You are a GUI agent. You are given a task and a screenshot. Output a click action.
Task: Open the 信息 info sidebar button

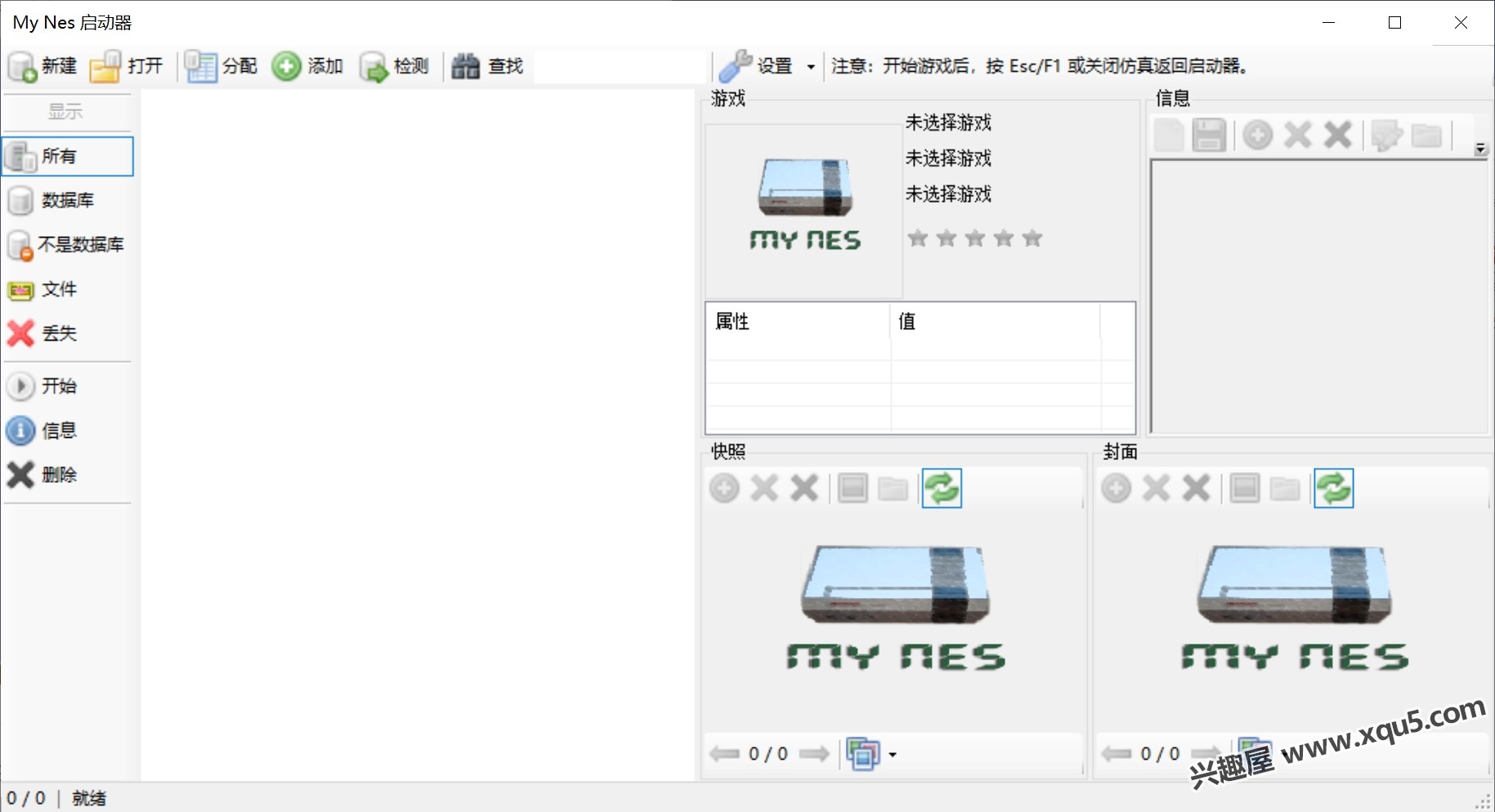(x=68, y=430)
